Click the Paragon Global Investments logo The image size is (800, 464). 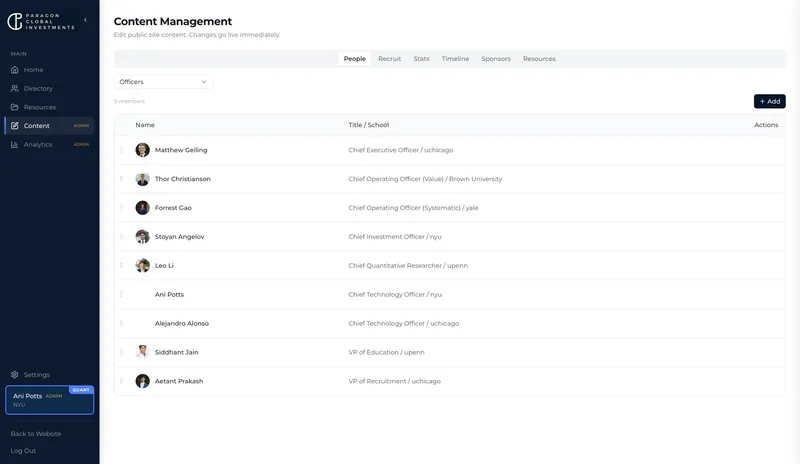coord(41,21)
